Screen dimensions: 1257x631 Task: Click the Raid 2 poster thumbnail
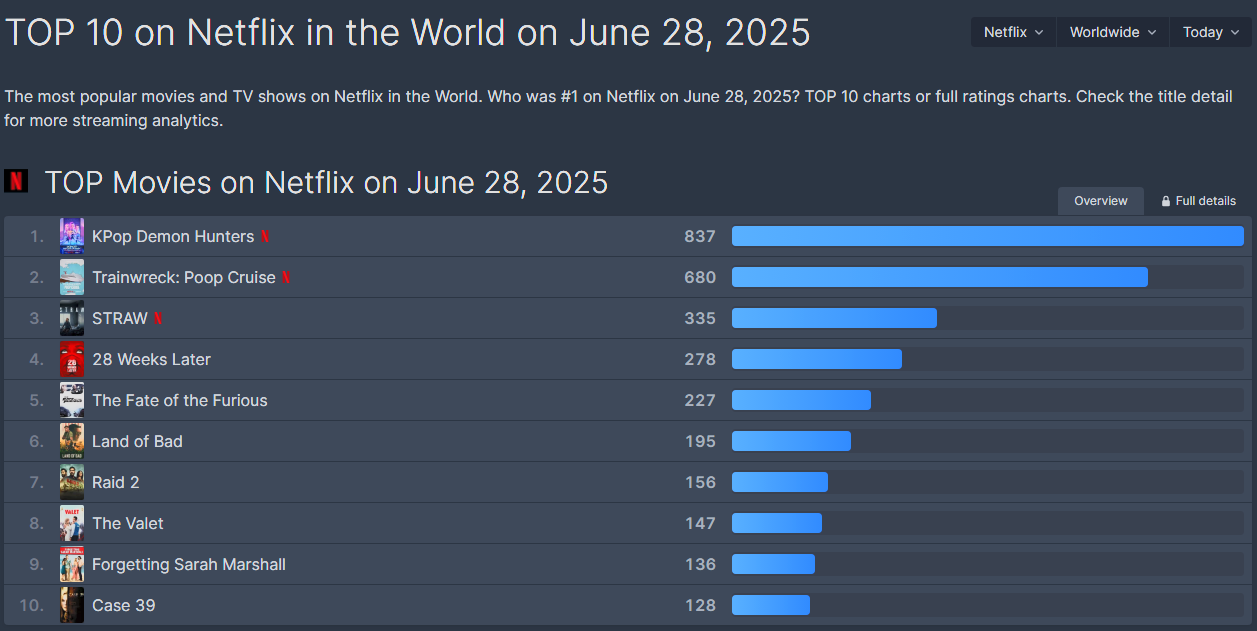72,482
